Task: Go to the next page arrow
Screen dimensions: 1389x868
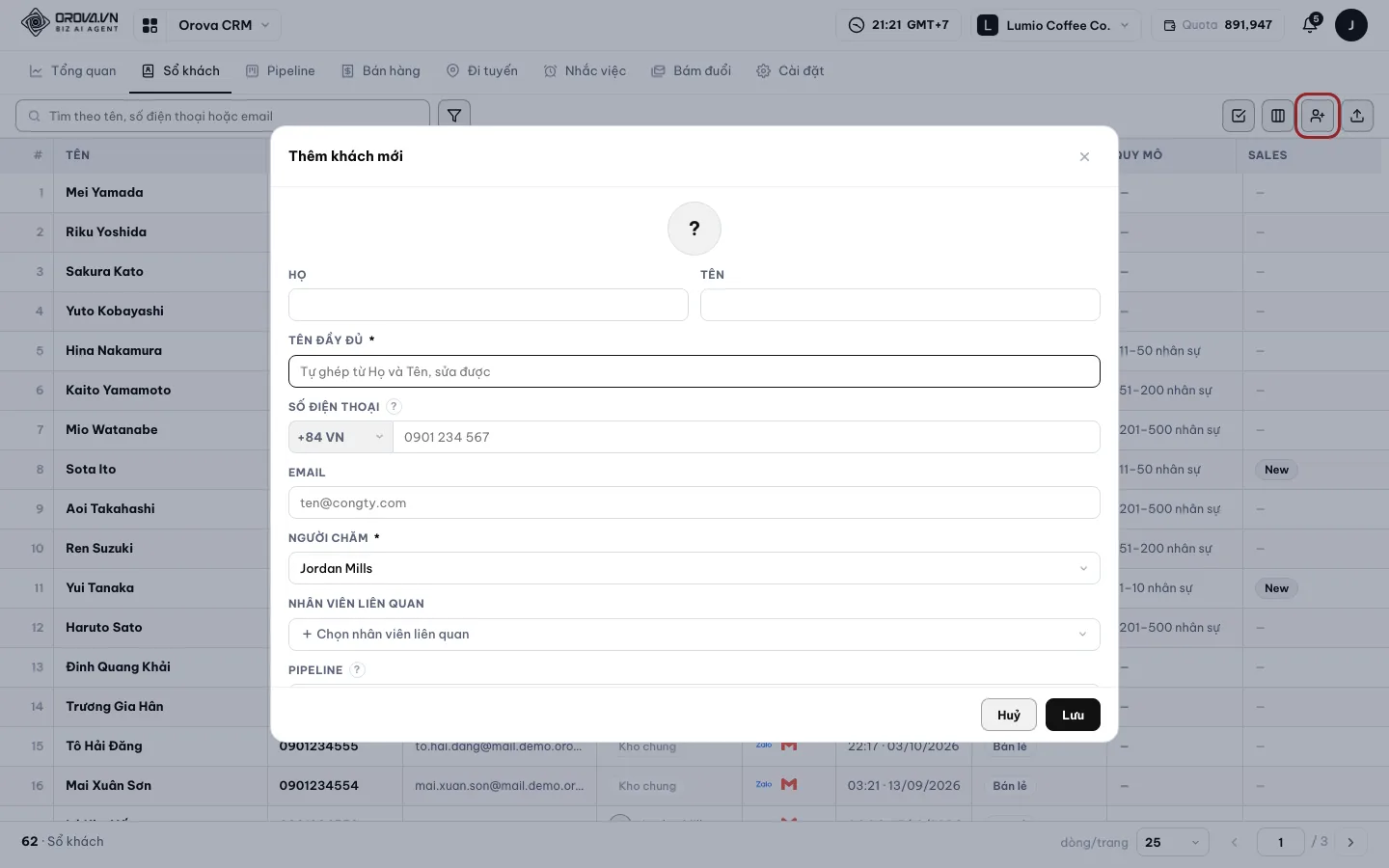Action: [x=1350, y=842]
